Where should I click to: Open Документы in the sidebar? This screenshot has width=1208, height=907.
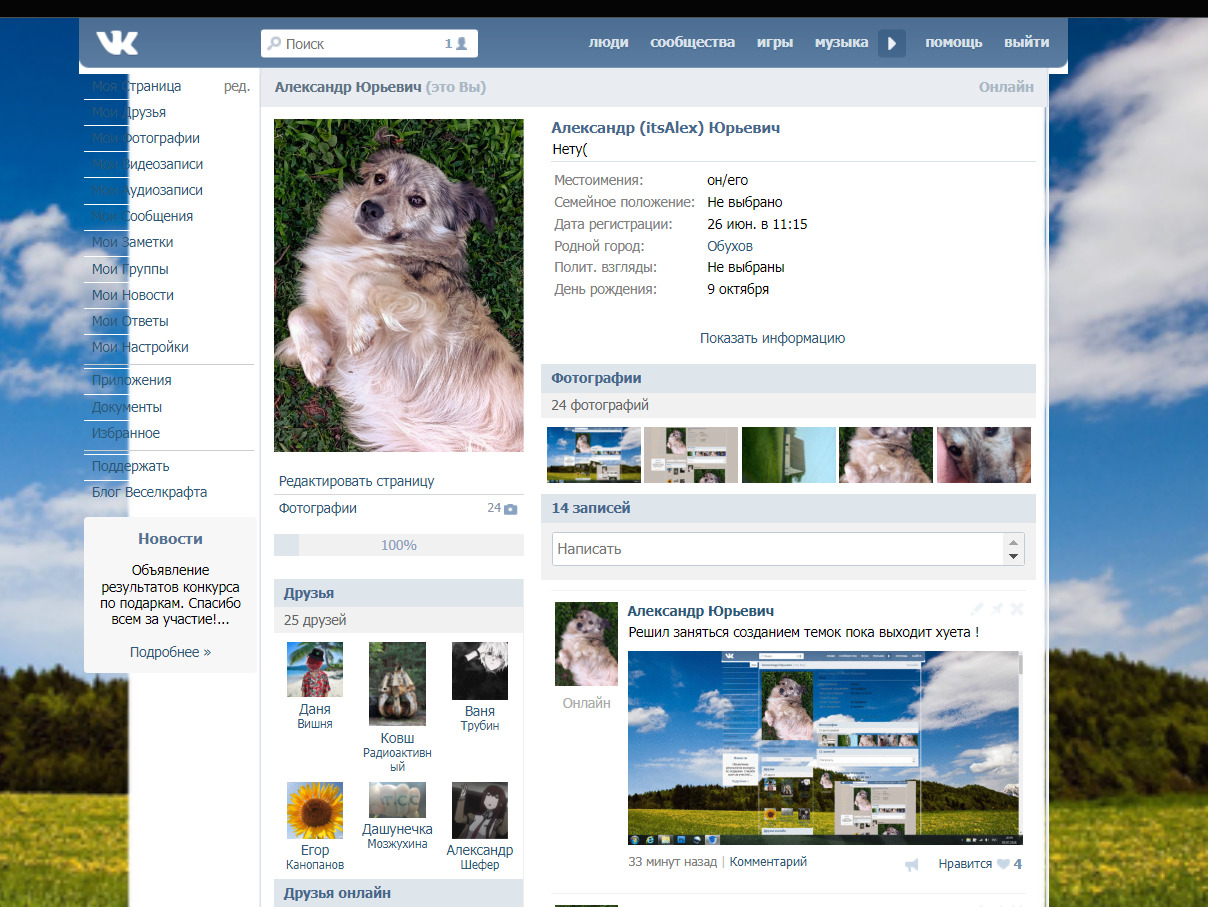click(x=127, y=407)
